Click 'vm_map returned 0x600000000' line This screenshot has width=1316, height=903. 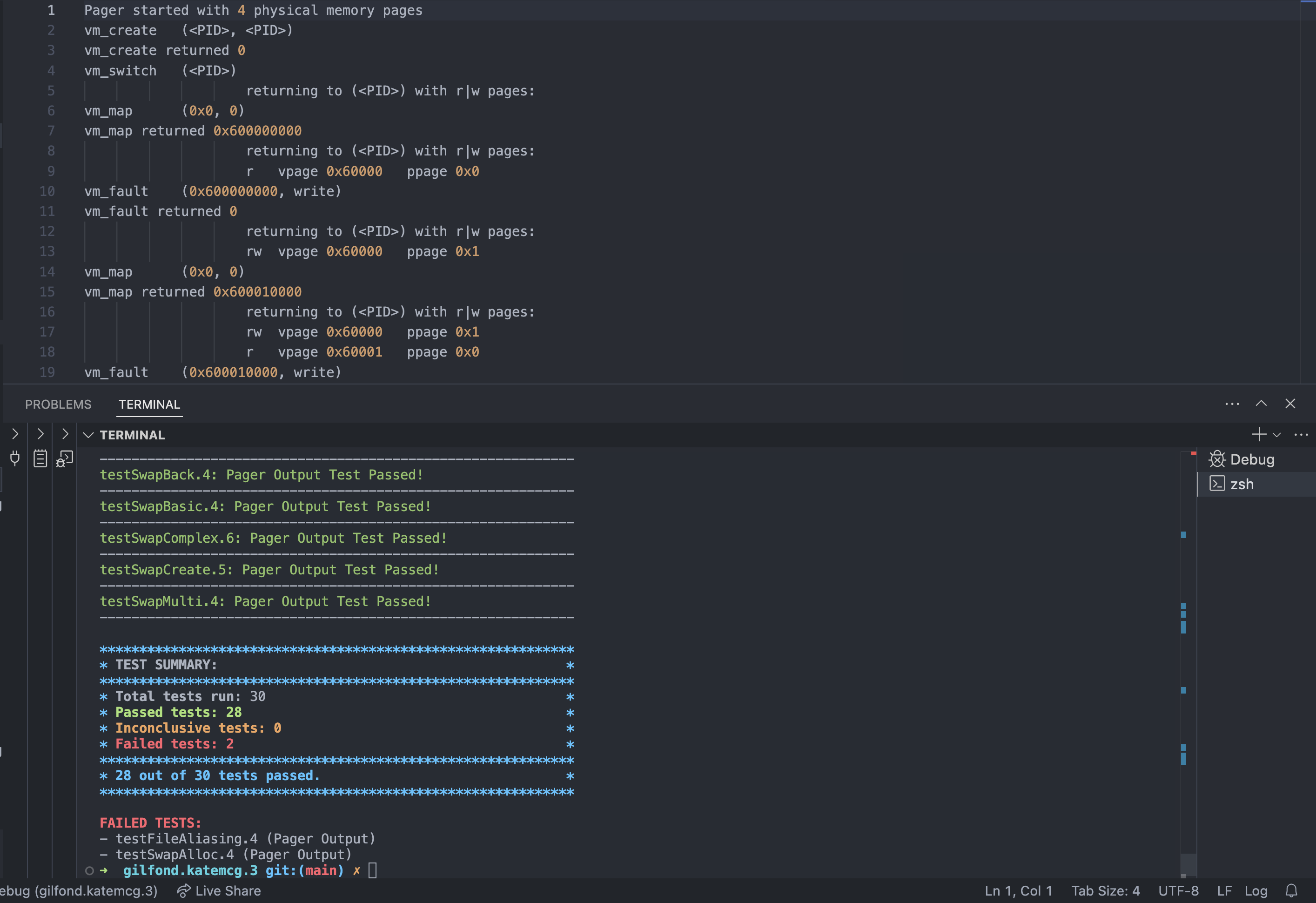[193, 131]
